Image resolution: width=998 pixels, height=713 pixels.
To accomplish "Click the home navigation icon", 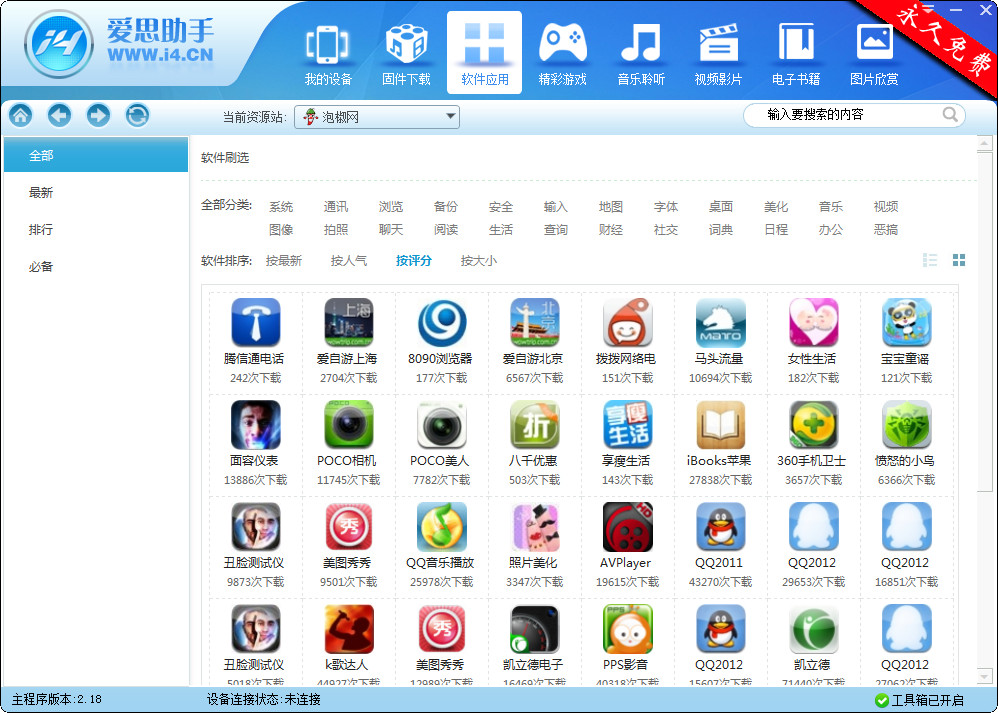I will point(20,115).
